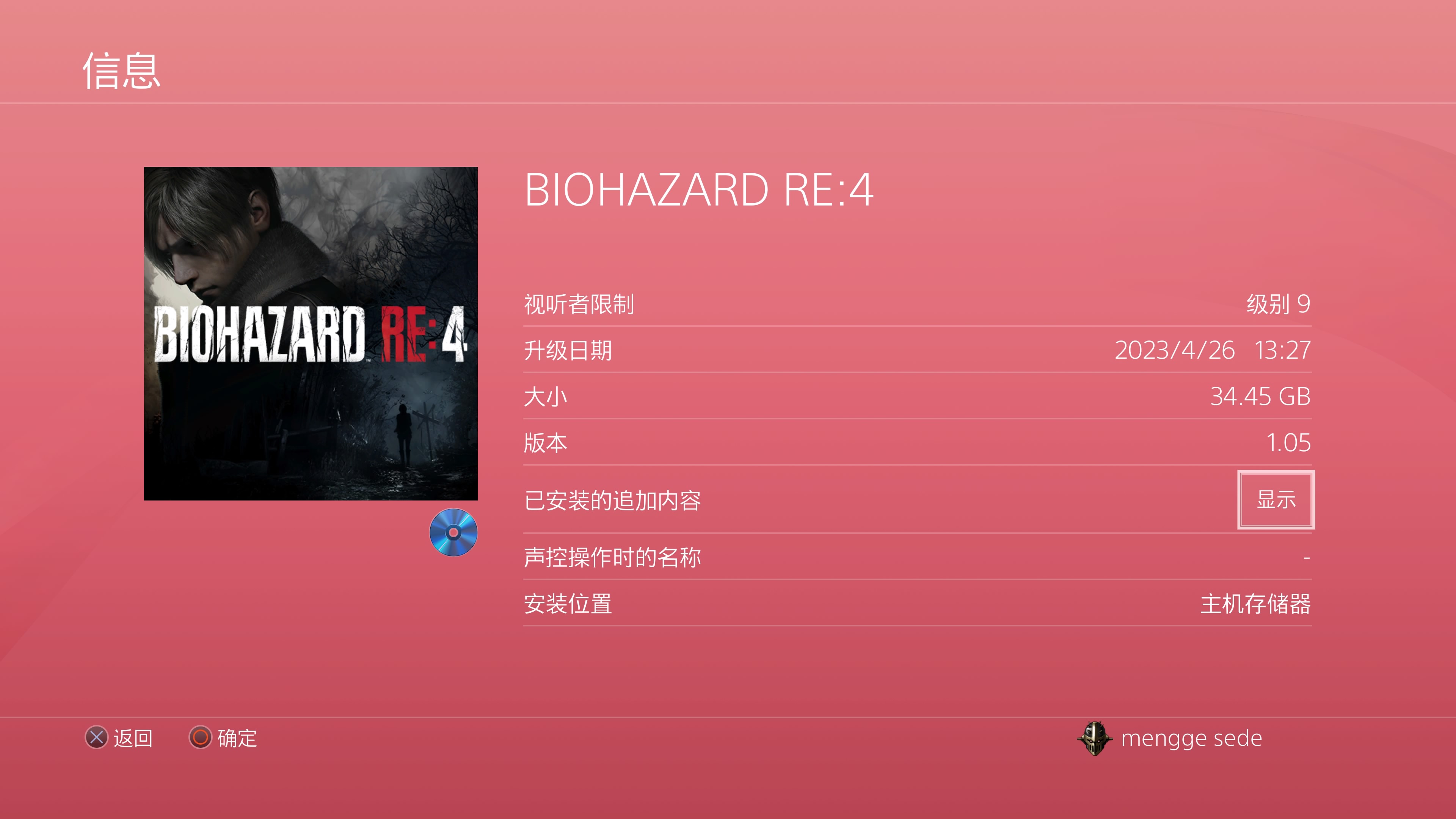Viewport: 1456px width, 819px height.
Task: Select the 返回 back label
Action: pyautogui.click(x=133, y=738)
